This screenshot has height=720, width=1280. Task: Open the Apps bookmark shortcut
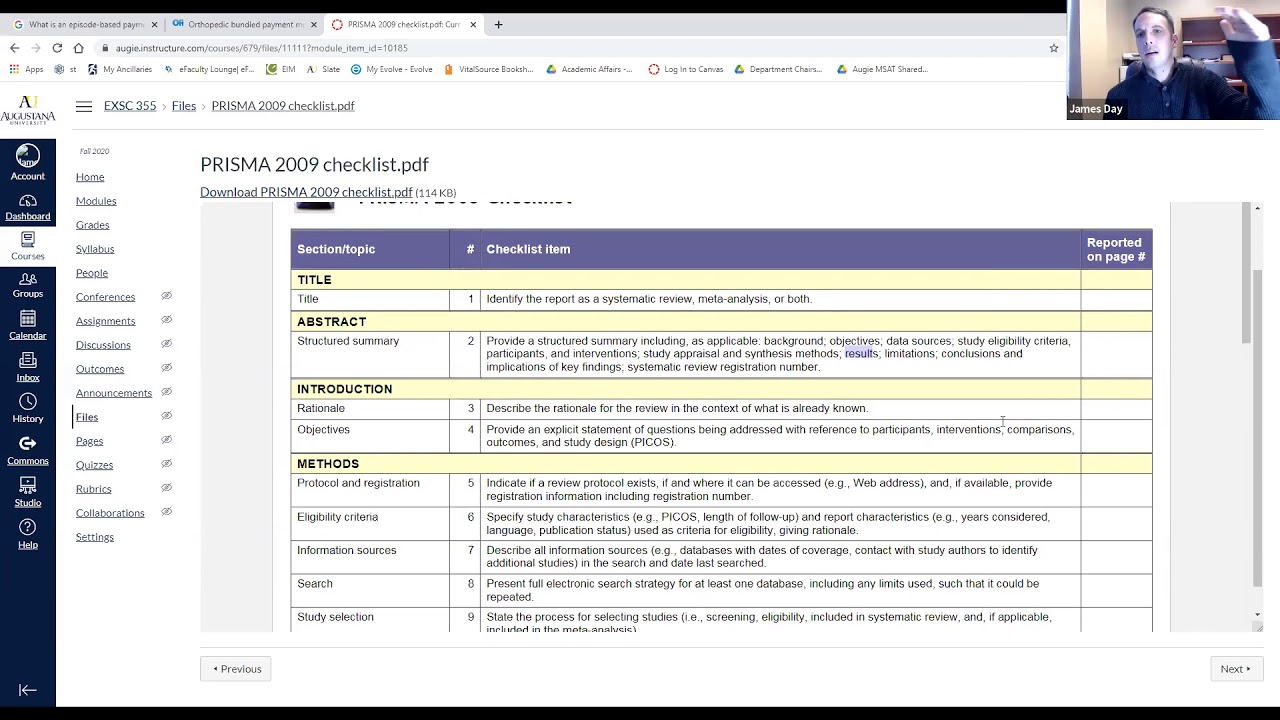pyautogui.click(x=27, y=69)
